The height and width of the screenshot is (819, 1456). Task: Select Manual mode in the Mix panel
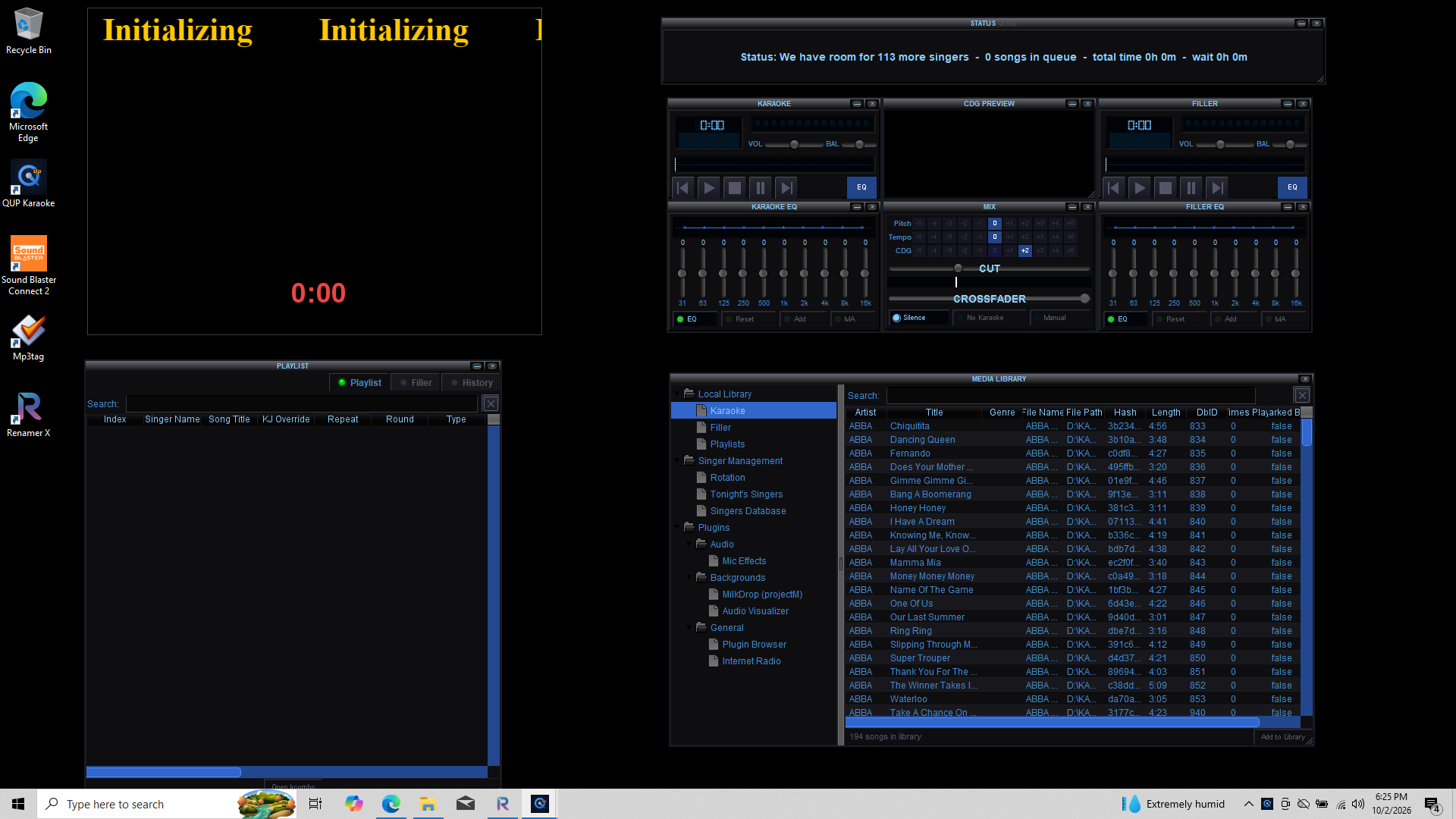[1058, 318]
